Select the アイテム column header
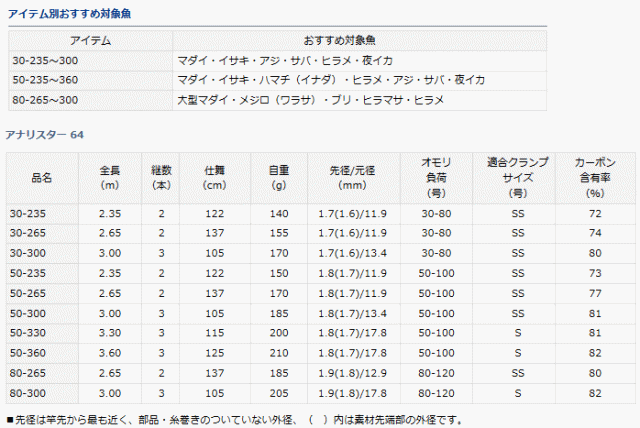 tap(90, 40)
